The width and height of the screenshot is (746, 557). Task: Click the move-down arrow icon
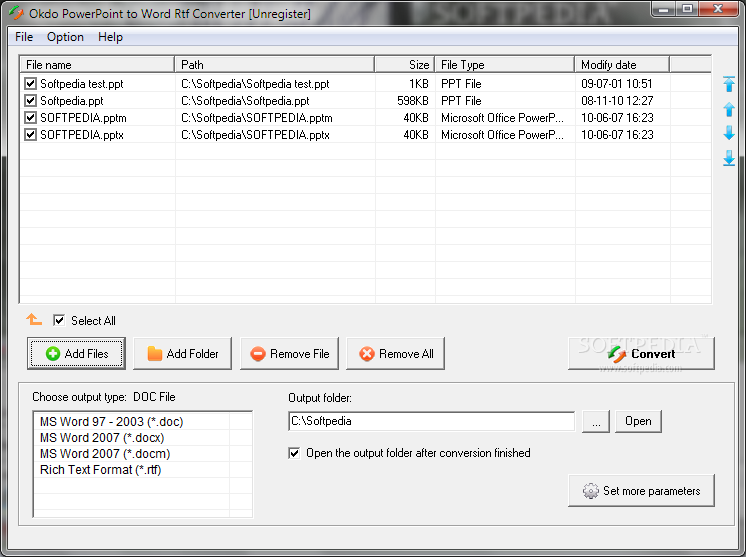(729, 133)
